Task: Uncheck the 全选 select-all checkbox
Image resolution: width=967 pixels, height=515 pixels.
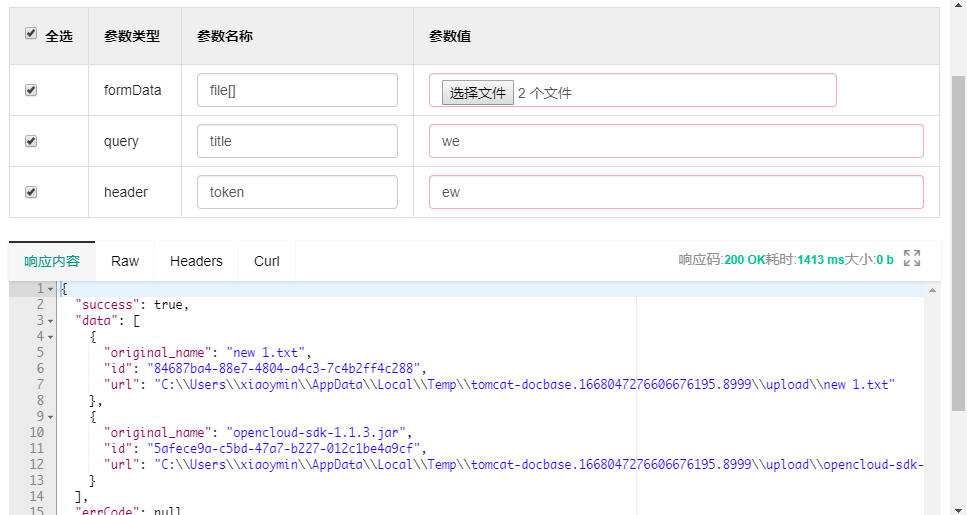Action: (31, 34)
